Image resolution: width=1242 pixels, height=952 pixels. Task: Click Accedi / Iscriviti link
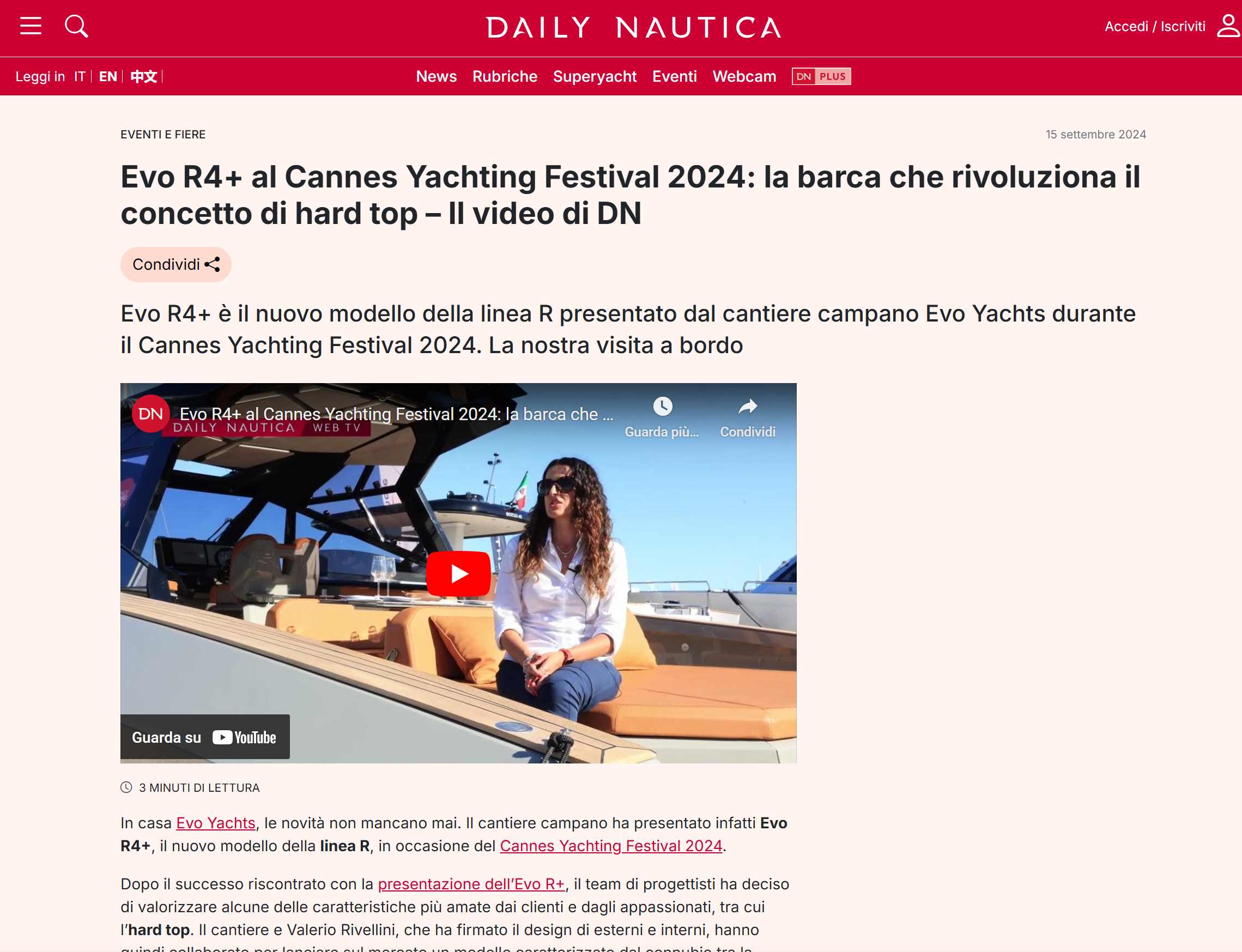(x=1155, y=27)
